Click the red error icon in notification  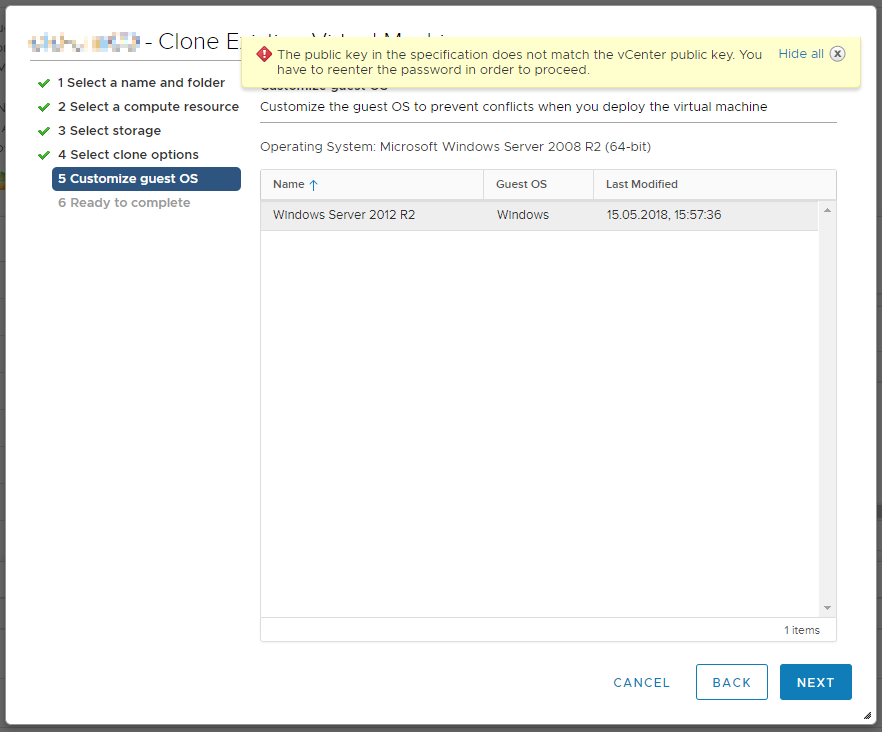(264, 55)
